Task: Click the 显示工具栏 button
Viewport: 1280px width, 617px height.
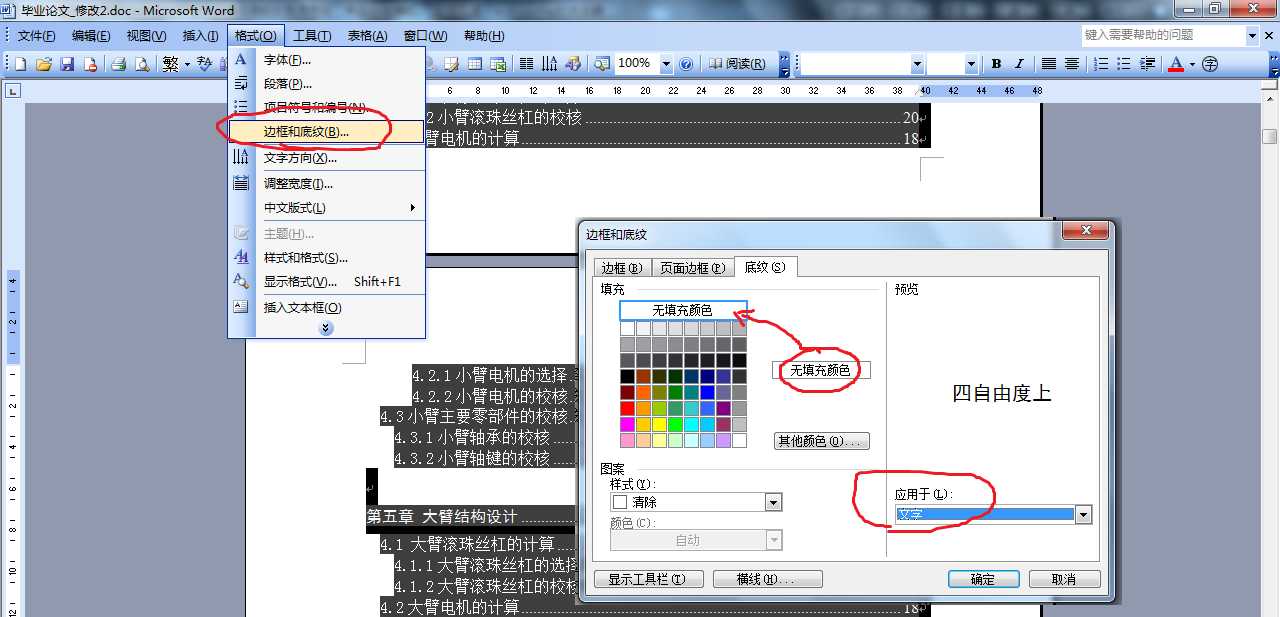Action: [x=649, y=579]
